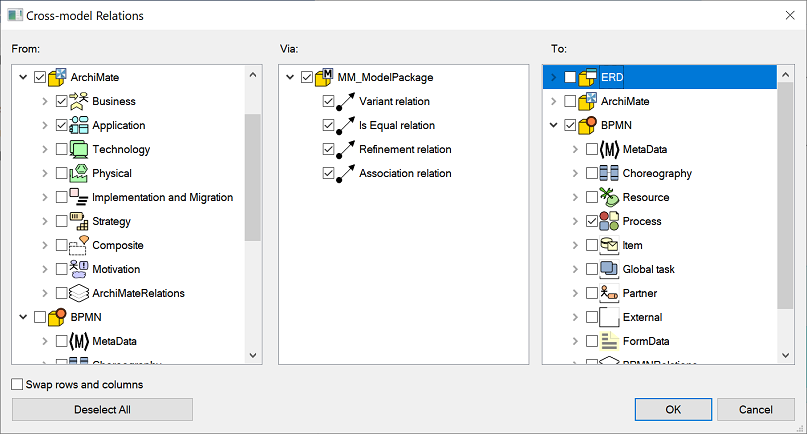Click the MM_ModelPackage icon in Via panel

coord(325,77)
